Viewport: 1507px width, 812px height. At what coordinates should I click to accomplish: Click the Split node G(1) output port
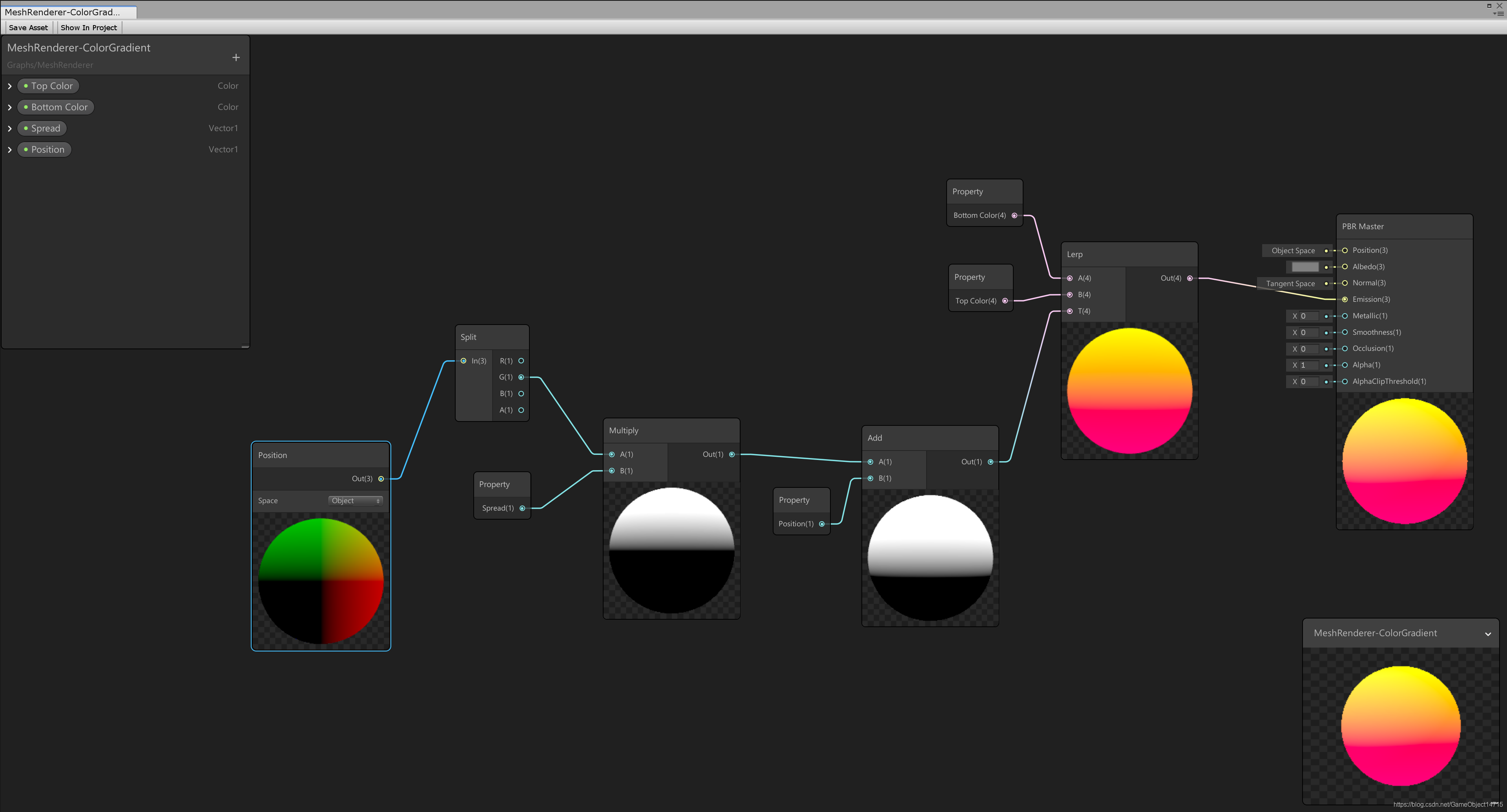pos(521,377)
